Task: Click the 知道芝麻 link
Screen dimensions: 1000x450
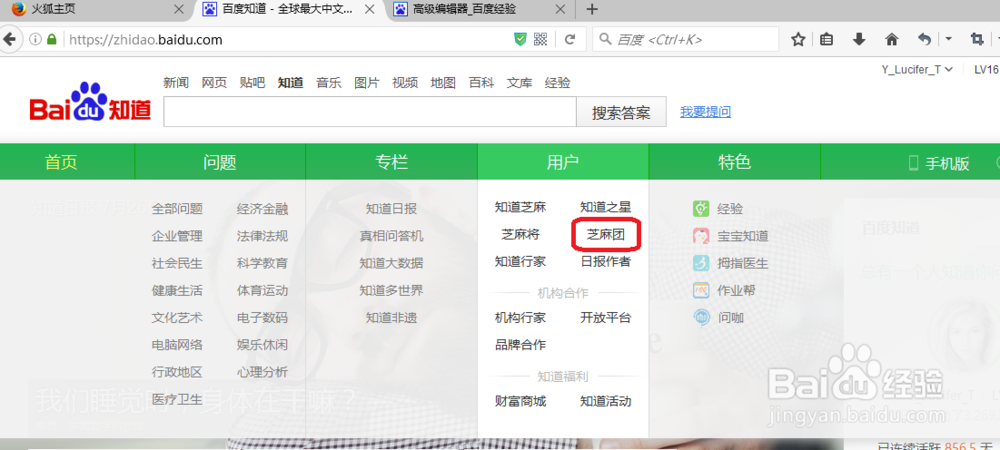Action: click(x=520, y=207)
